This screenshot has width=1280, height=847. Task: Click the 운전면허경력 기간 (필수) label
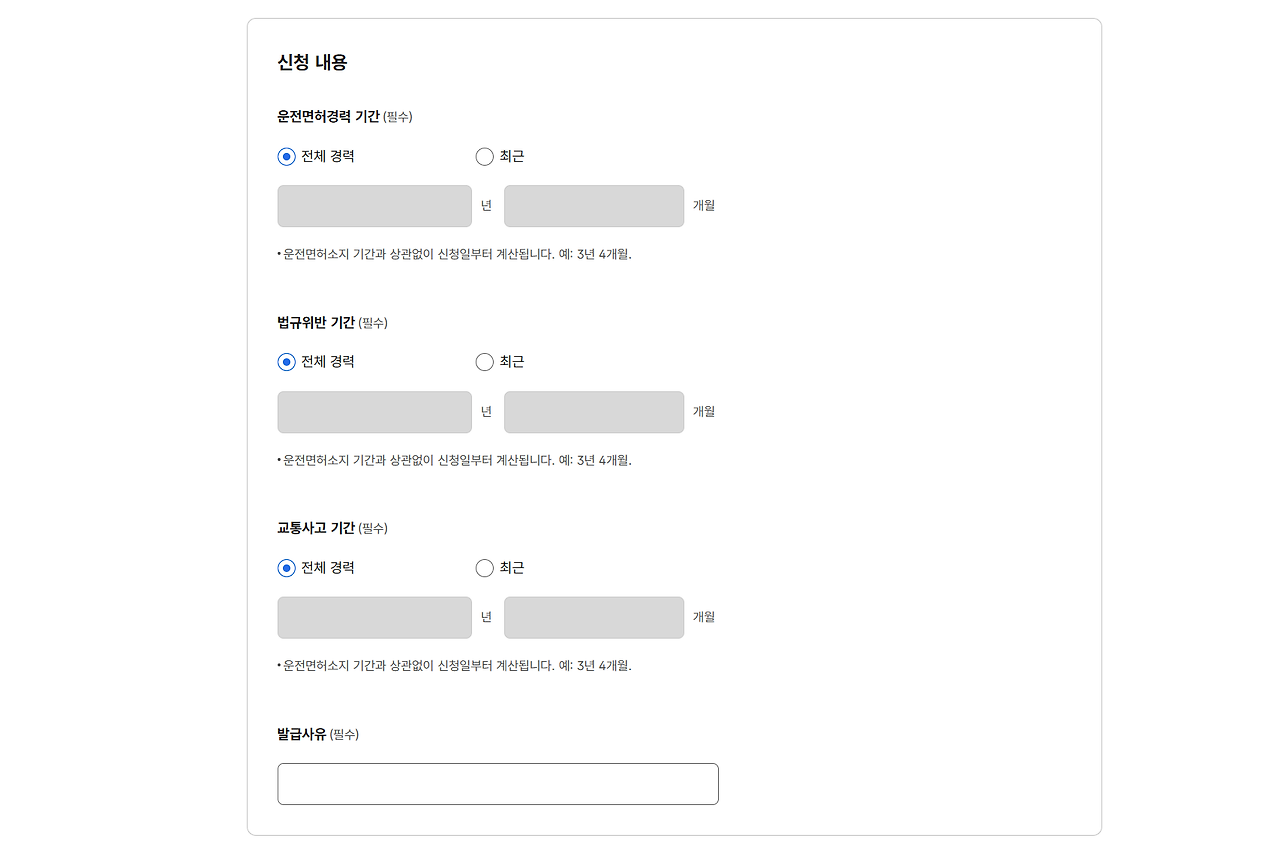(344, 116)
